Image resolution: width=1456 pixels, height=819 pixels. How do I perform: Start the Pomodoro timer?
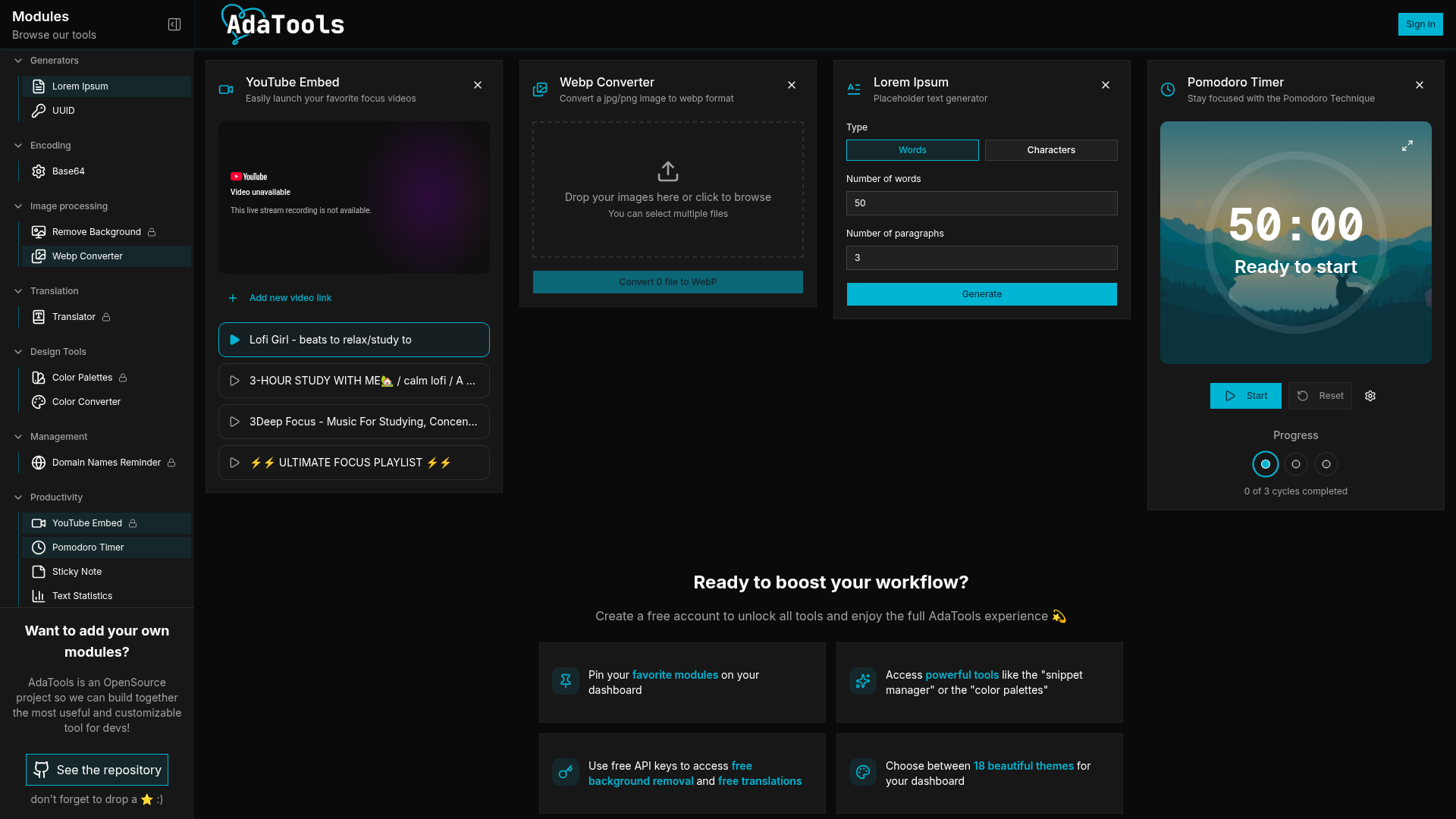click(x=1246, y=396)
